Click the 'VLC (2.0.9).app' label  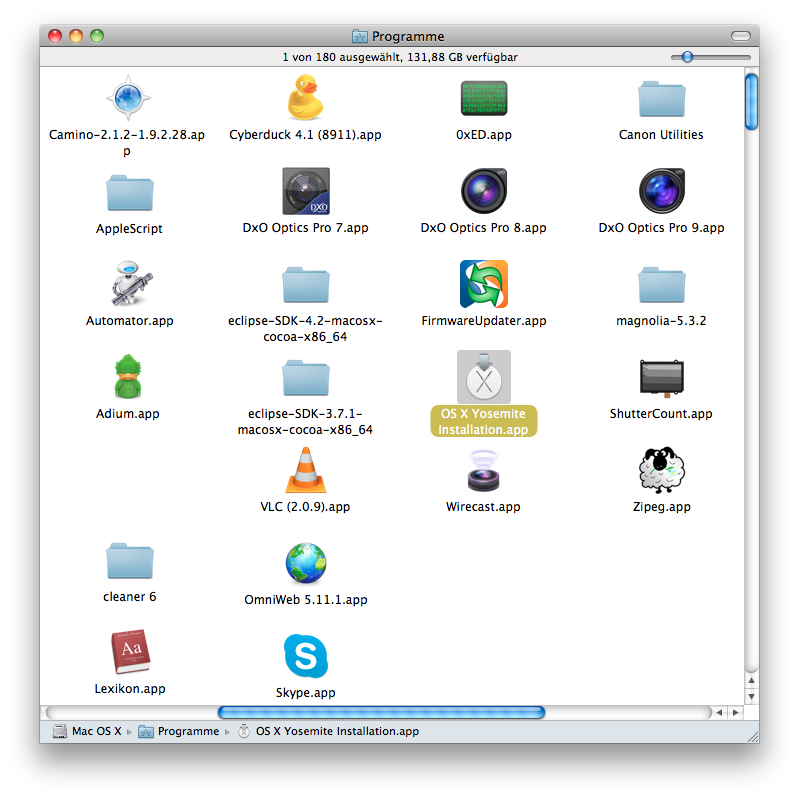[x=305, y=507]
